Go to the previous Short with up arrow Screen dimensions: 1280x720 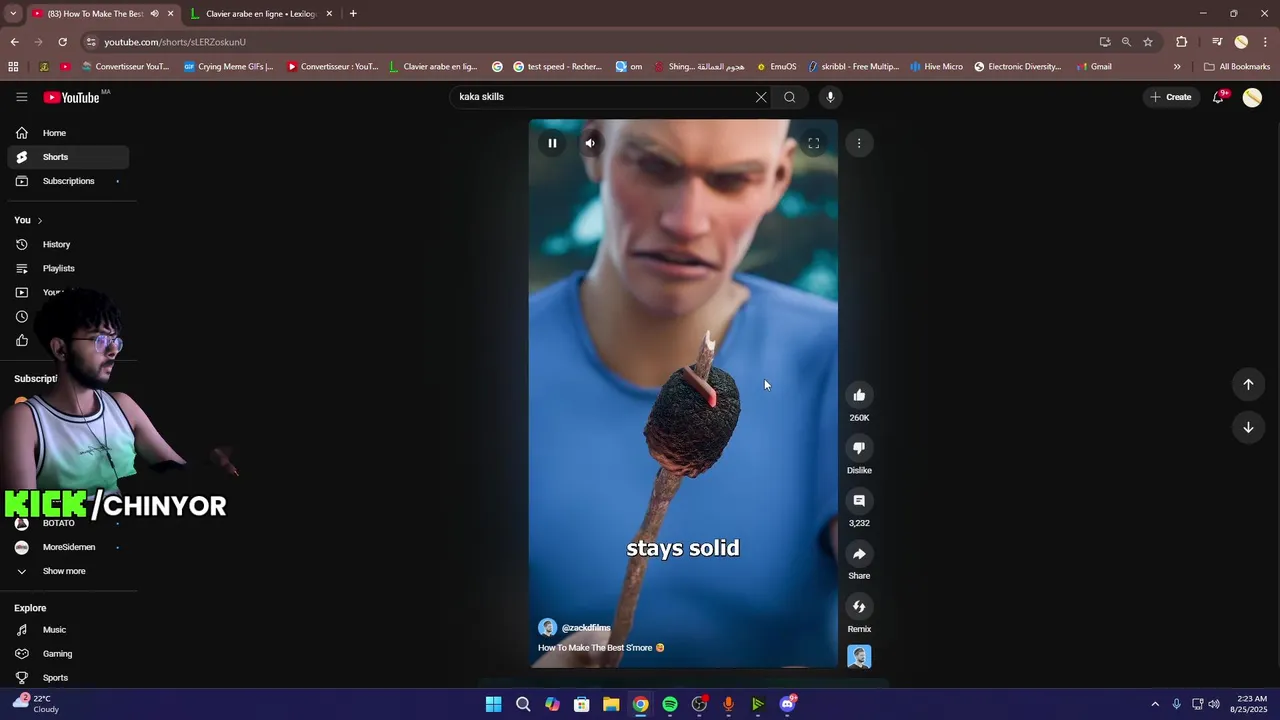1248,384
